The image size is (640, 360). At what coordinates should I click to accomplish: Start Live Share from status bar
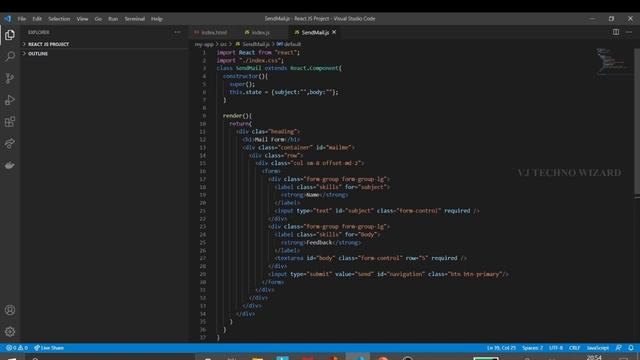point(49,348)
